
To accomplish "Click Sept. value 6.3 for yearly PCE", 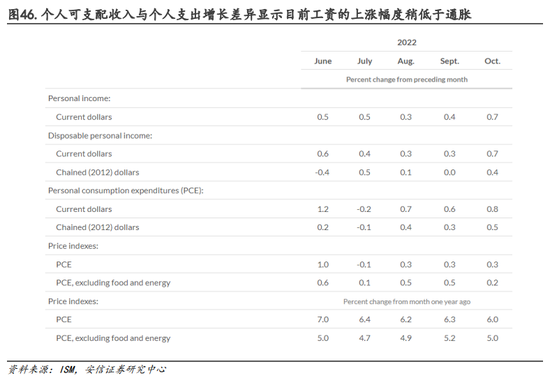I will [450, 320].
